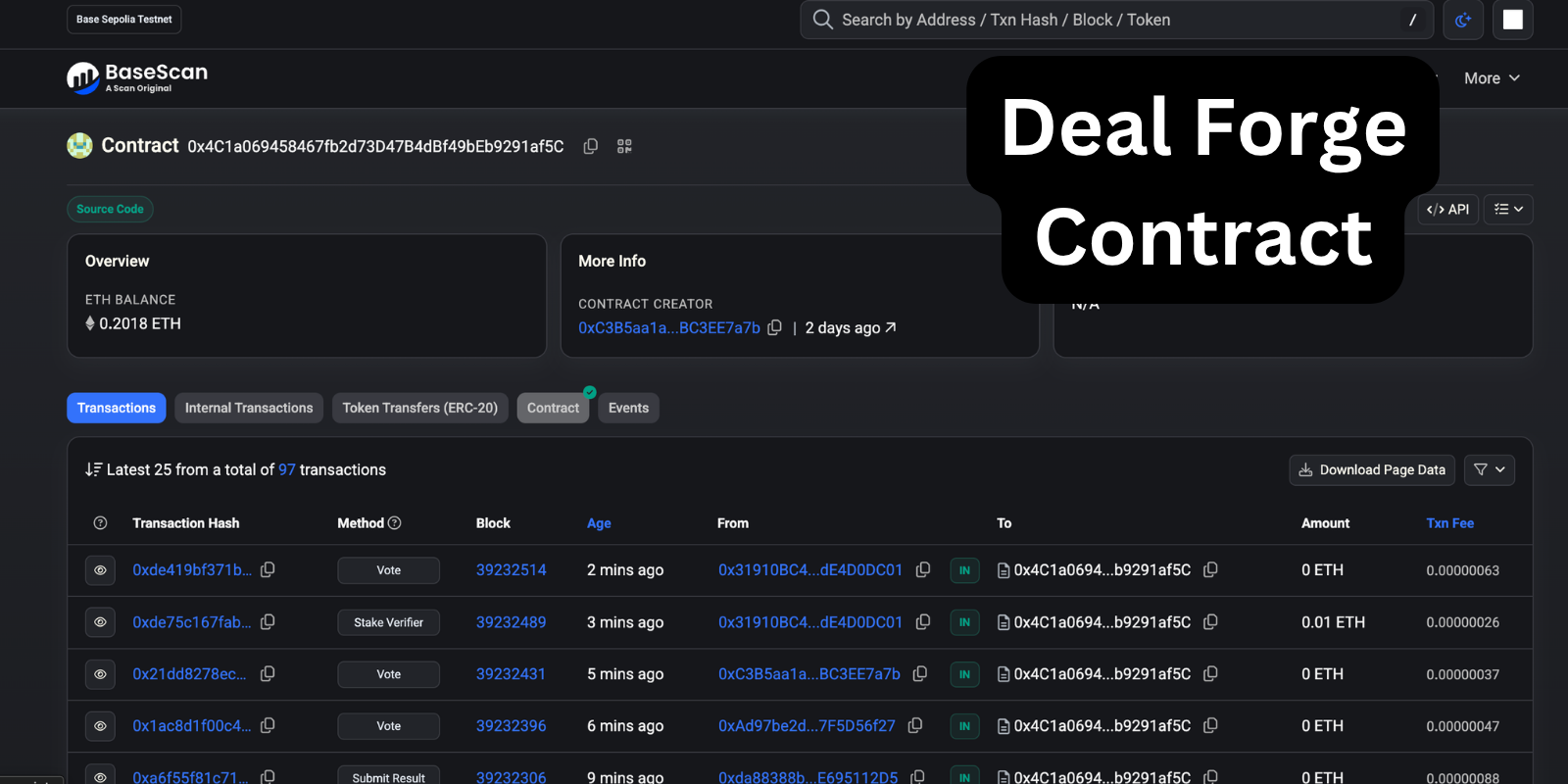Copy From address in block 39232431 row

(x=920, y=673)
